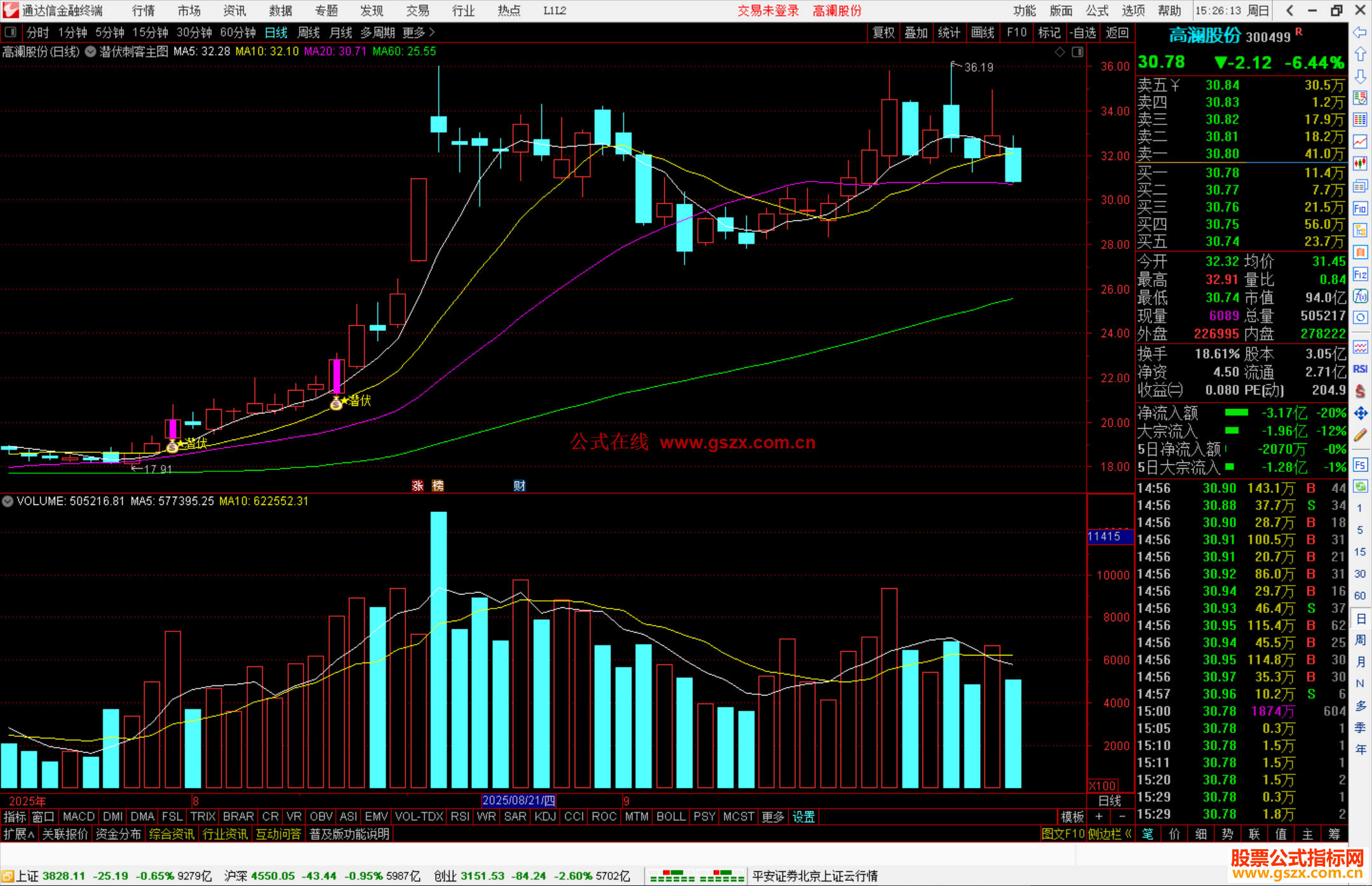1372x886 pixels.
Task: Open the 交易 menu
Action: (417, 11)
